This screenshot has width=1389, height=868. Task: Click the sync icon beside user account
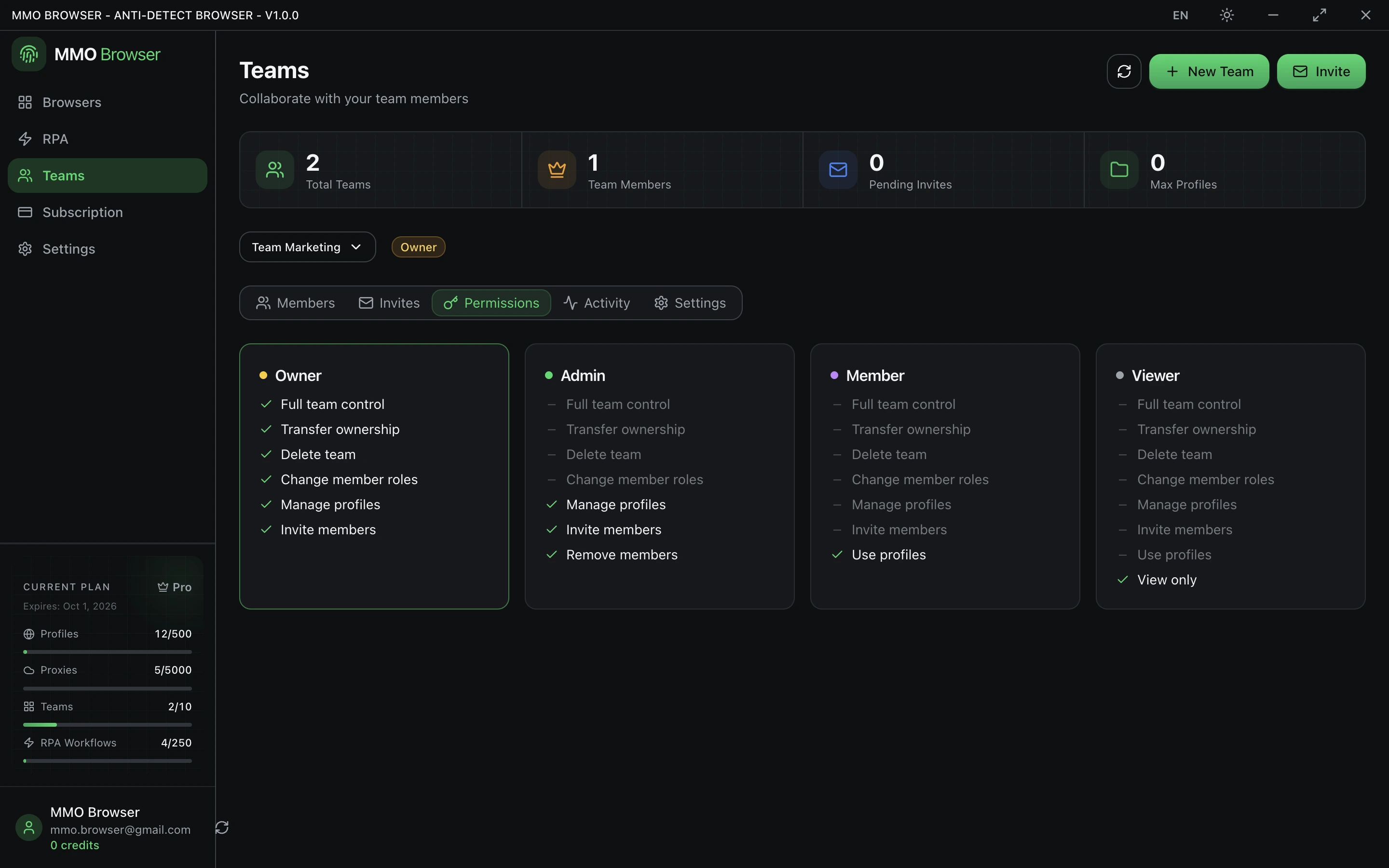(222, 827)
